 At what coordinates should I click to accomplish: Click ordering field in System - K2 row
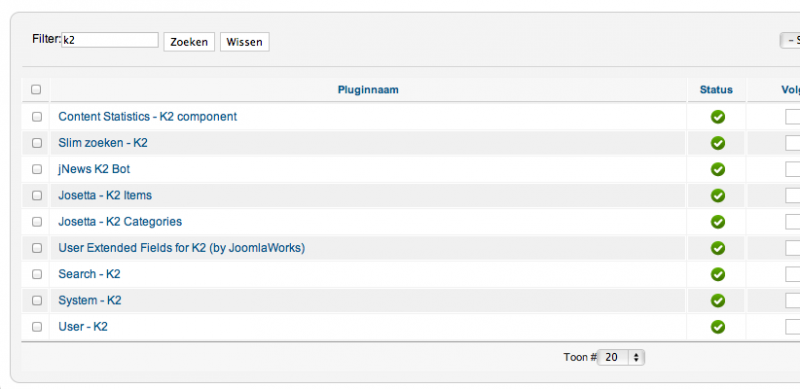[792, 301]
